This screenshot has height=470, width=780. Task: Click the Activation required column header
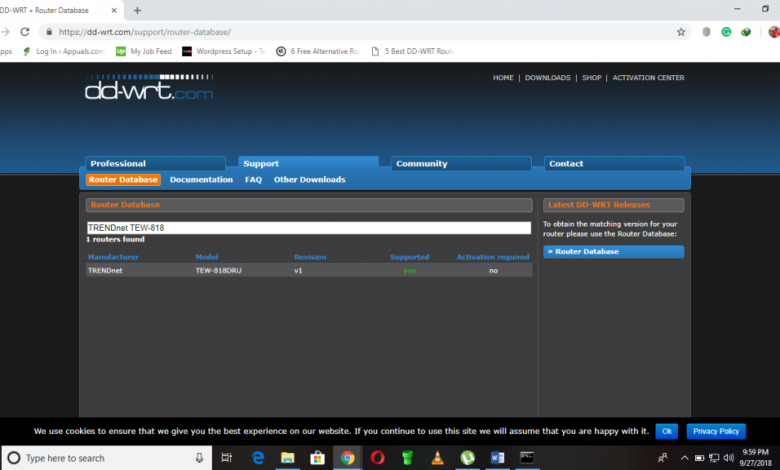pos(493,257)
